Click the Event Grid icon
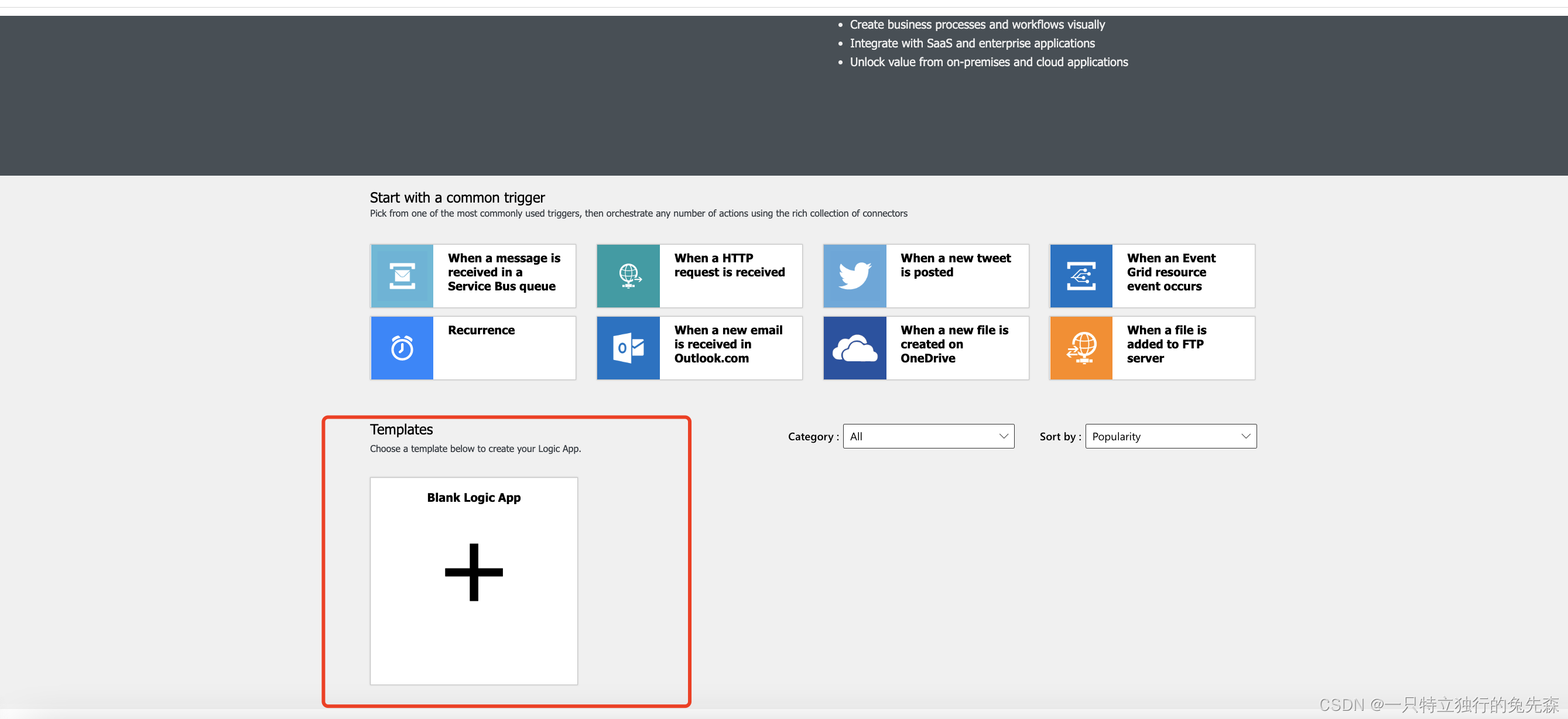The image size is (1568, 719). click(1081, 276)
